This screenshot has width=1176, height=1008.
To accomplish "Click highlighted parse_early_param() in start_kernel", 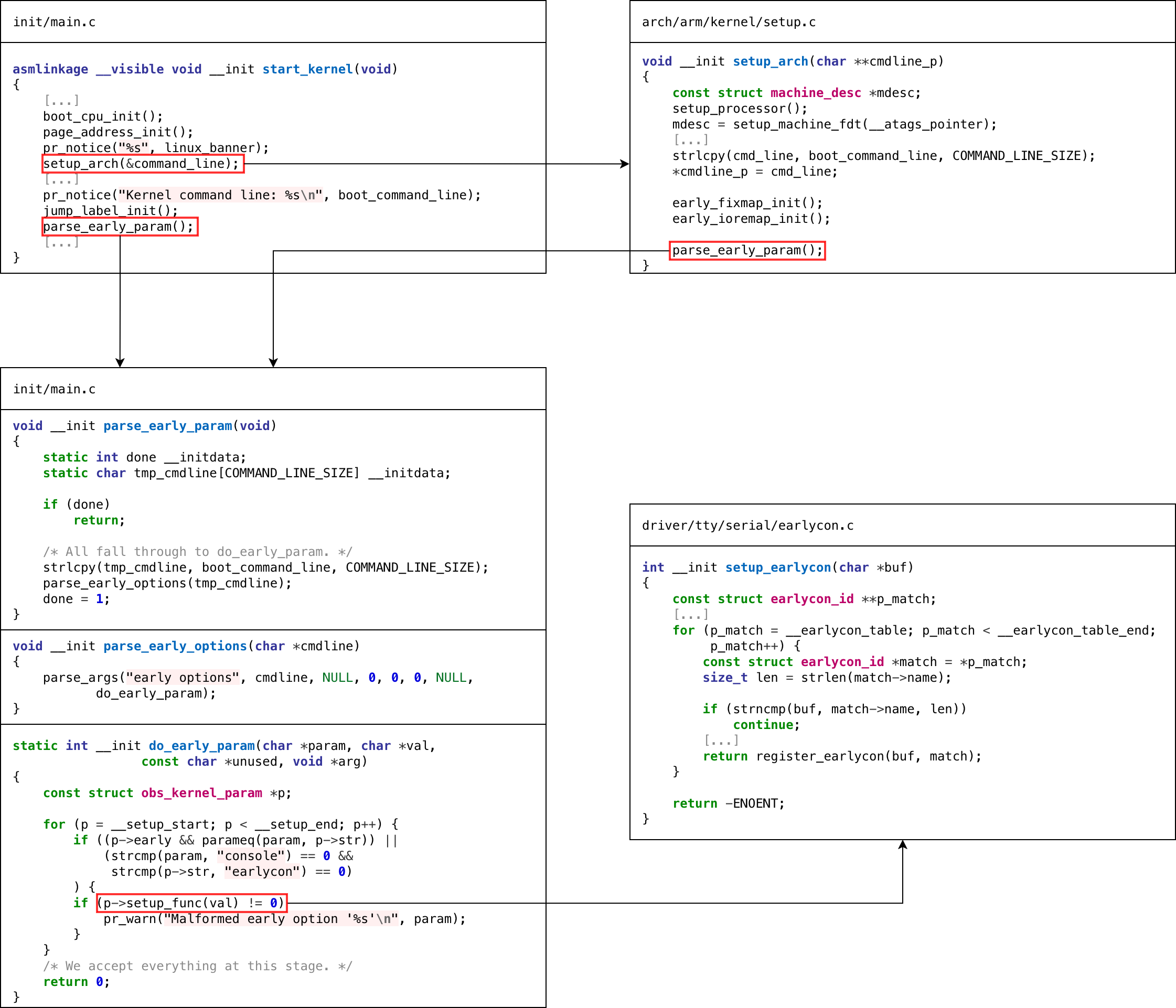I will point(119,227).
